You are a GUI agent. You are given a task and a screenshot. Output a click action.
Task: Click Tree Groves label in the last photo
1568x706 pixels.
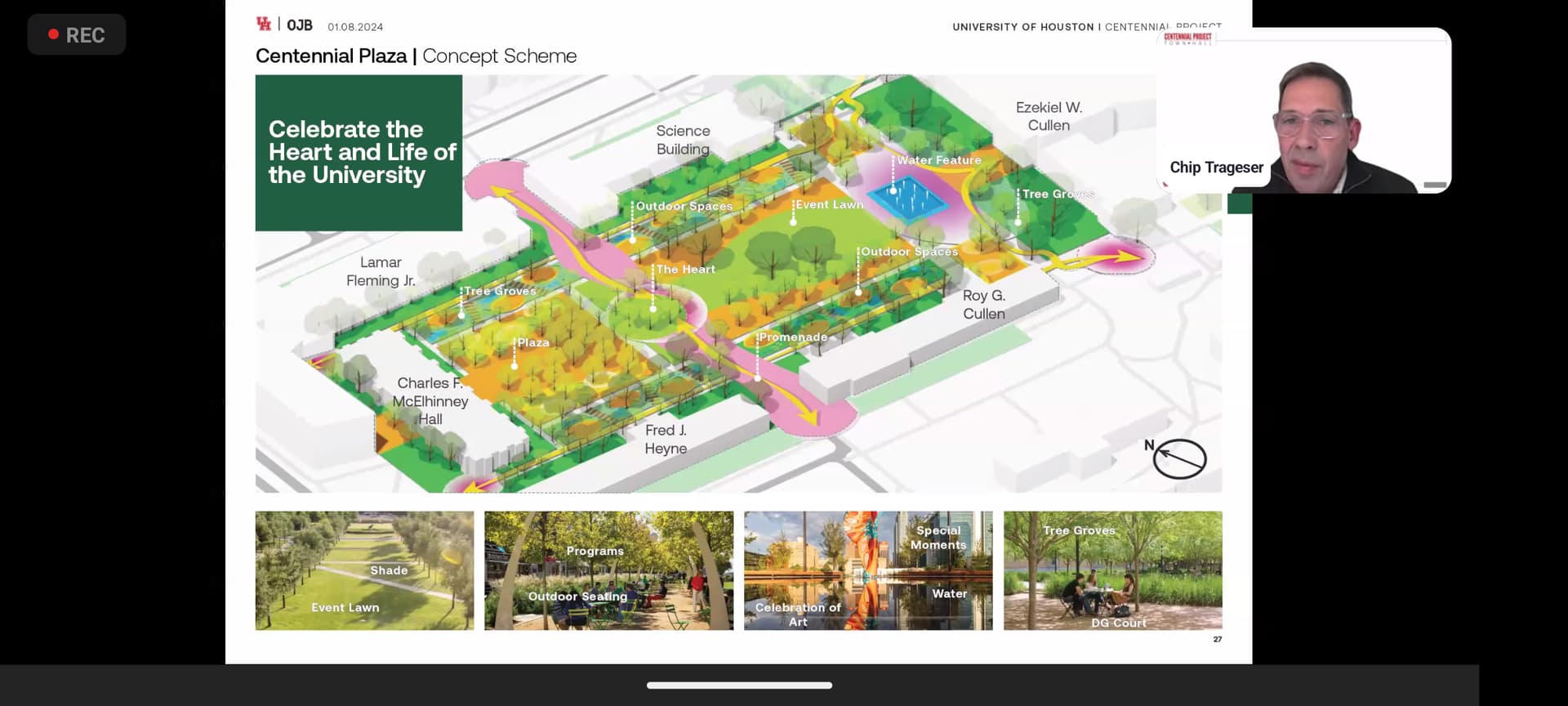1079,530
